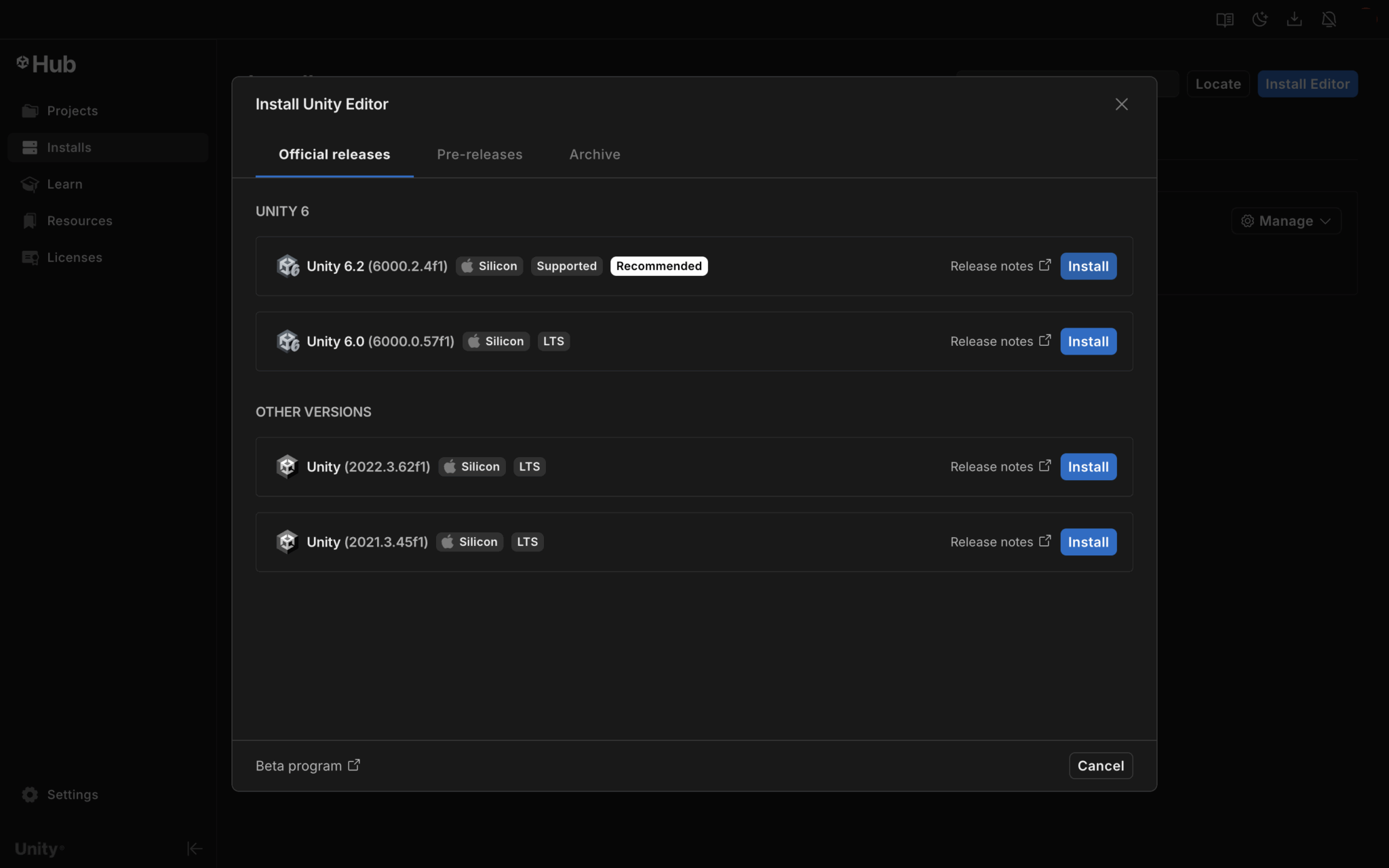1389x868 pixels.
Task: Switch to the Archive tab
Action: (x=594, y=154)
